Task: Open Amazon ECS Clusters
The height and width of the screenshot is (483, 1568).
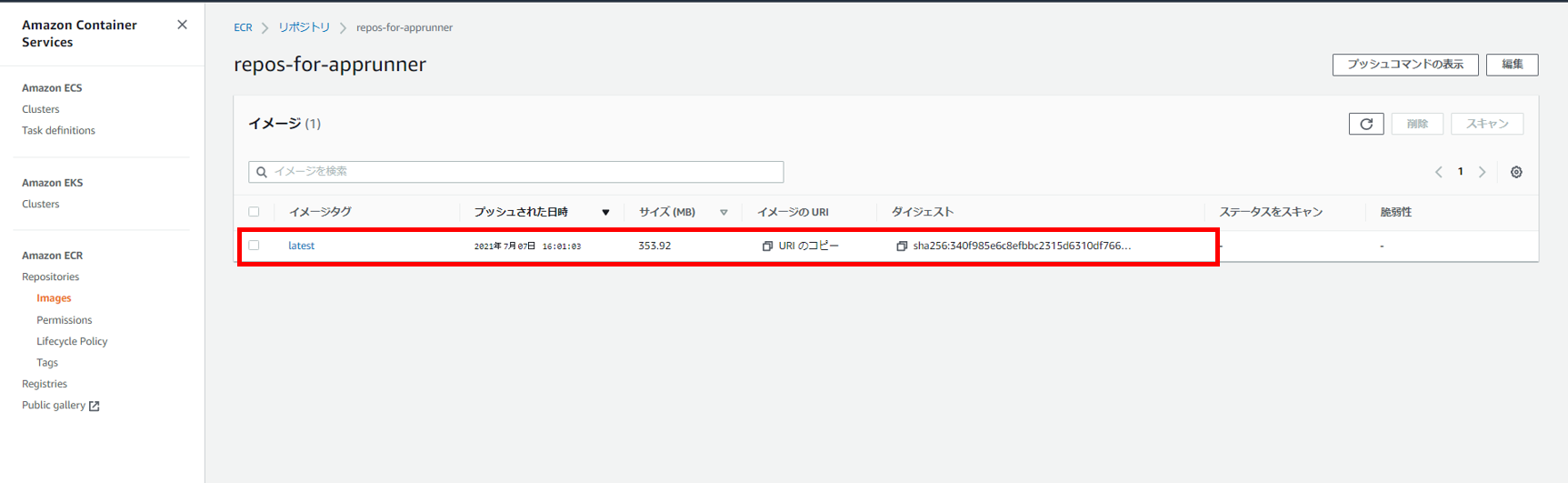Action: click(40, 109)
